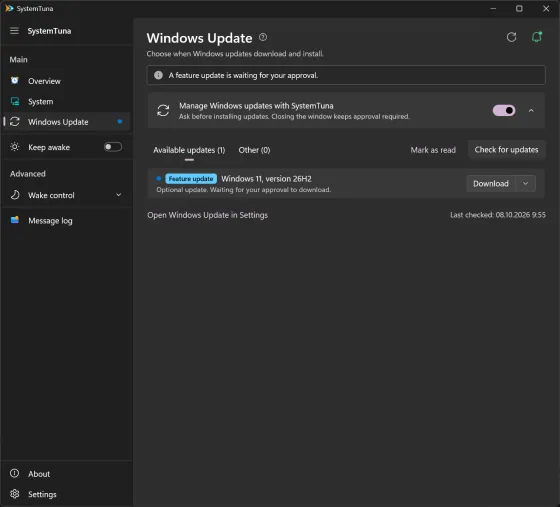Click 'A feature update is waiting for your approval.' text
The width and height of the screenshot is (560, 507).
pos(243,75)
